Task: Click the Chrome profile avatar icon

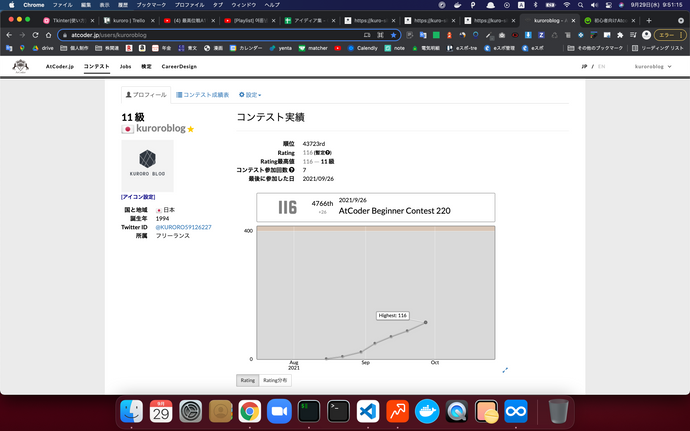Action: [x=646, y=35]
